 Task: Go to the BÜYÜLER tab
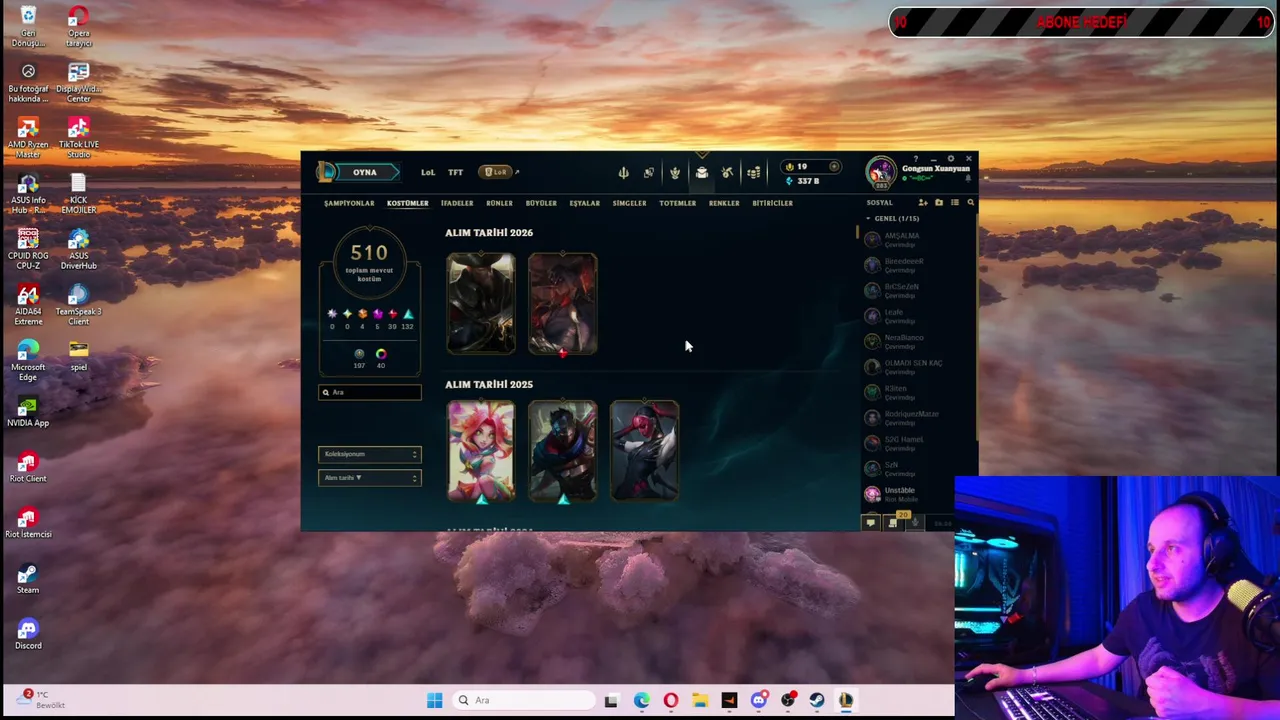pyautogui.click(x=541, y=203)
